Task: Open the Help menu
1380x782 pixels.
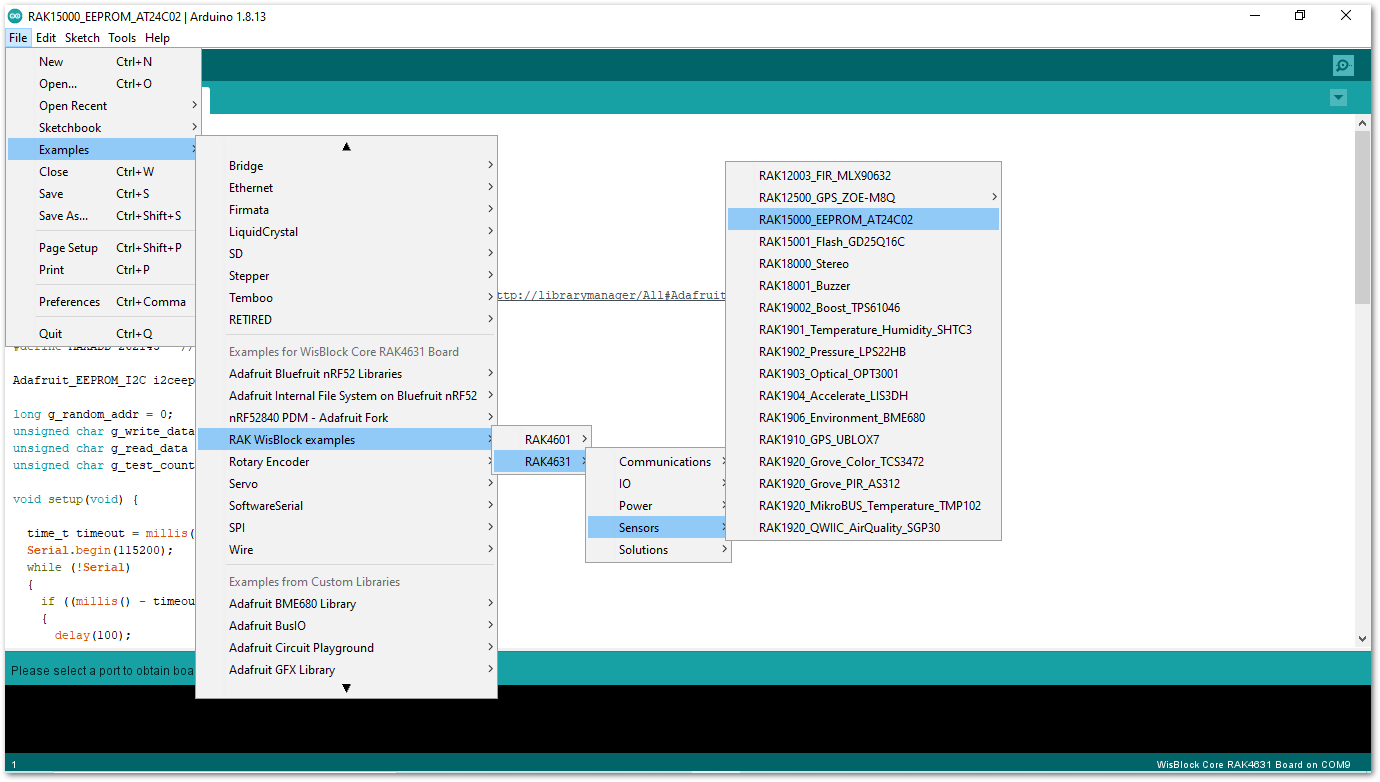Action: [157, 38]
